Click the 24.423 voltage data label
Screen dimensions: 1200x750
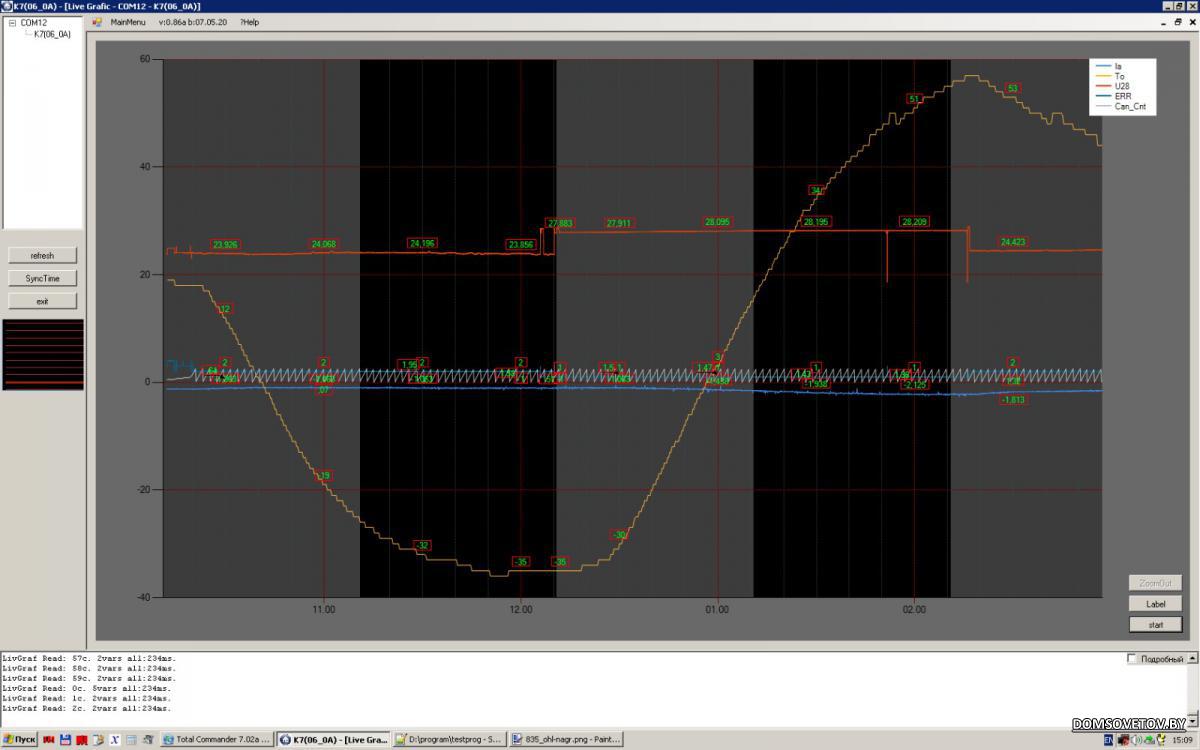pyautogui.click(x=1013, y=242)
